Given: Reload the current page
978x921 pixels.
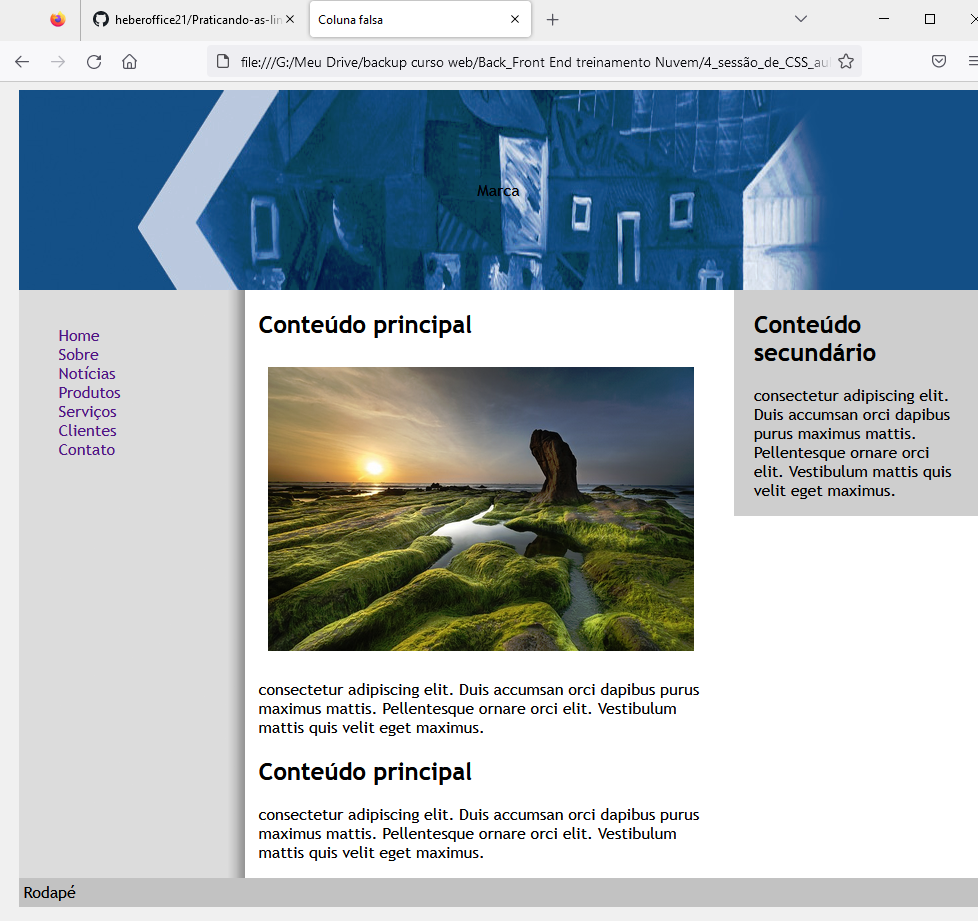Looking at the screenshot, I should 93,61.
